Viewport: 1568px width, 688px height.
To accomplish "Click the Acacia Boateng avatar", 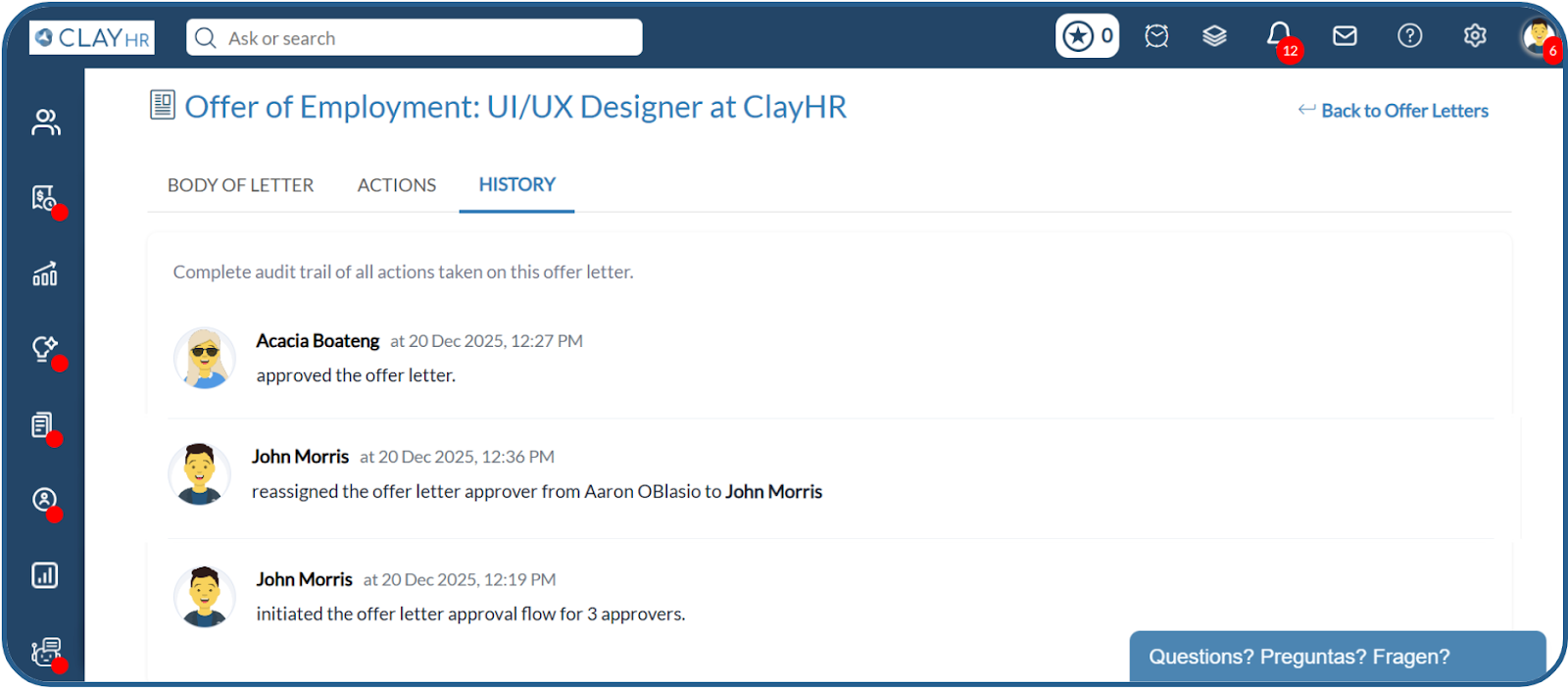I will click(x=205, y=358).
